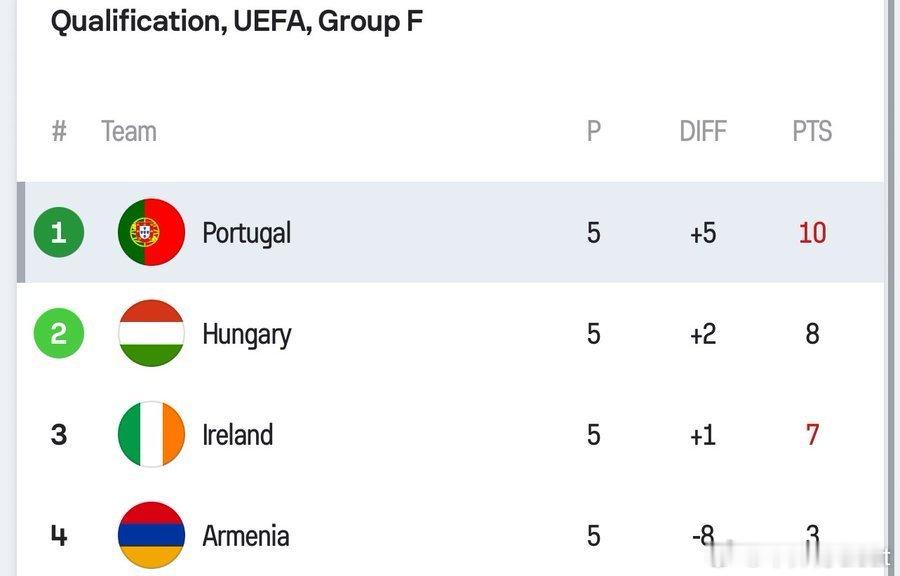The width and height of the screenshot is (900, 576).
Task: Select the rank 3 position number
Action: click(x=59, y=435)
